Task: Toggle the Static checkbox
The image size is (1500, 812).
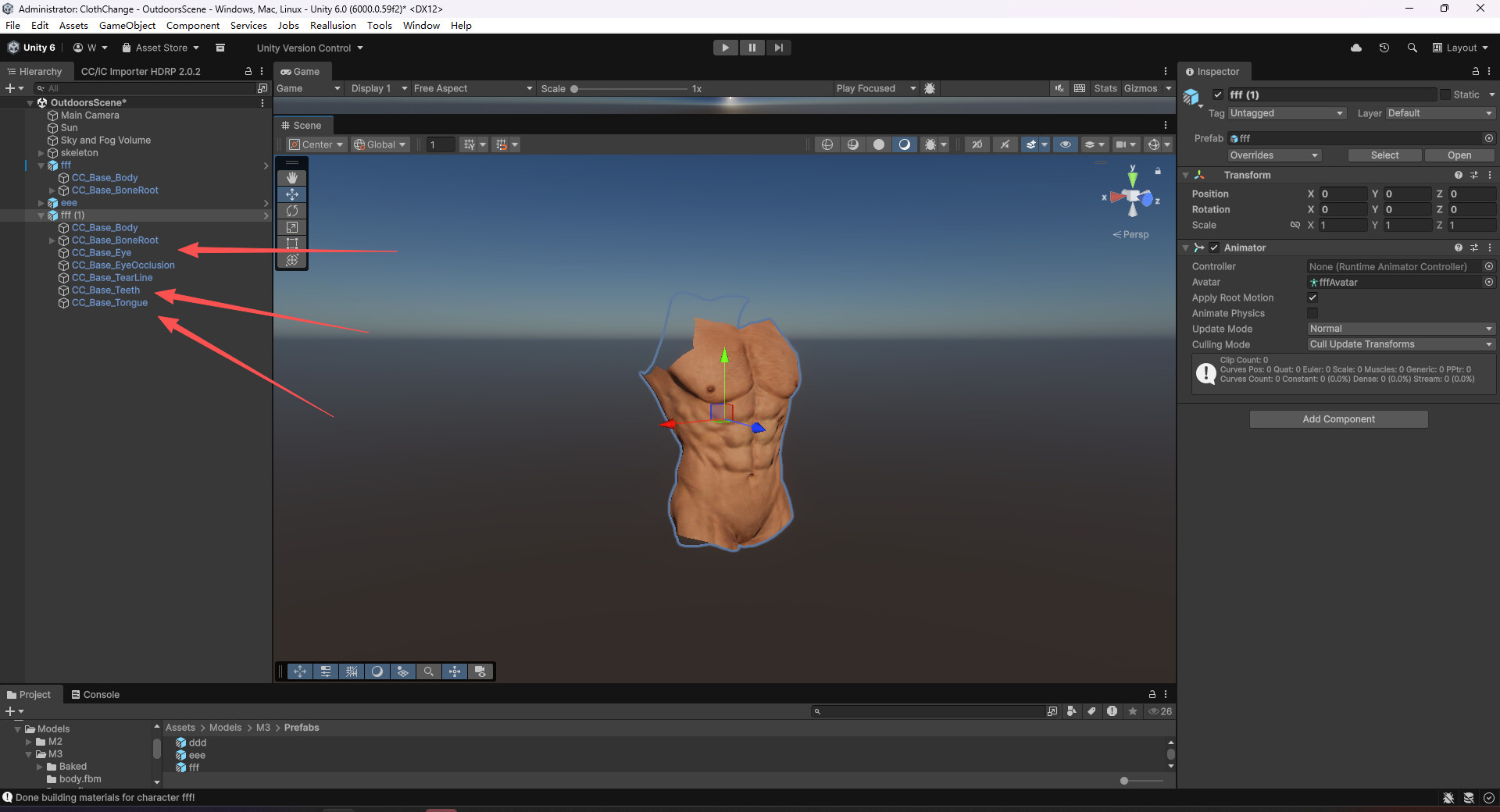Action: click(1445, 94)
